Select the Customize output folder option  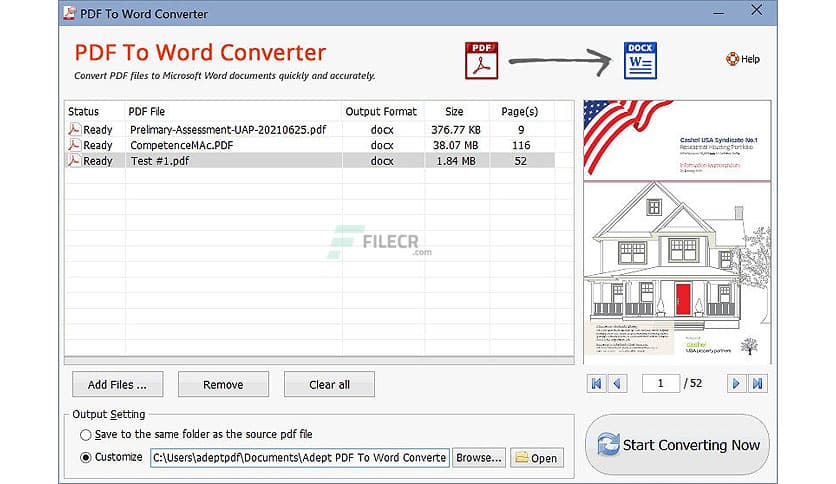[85, 457]
